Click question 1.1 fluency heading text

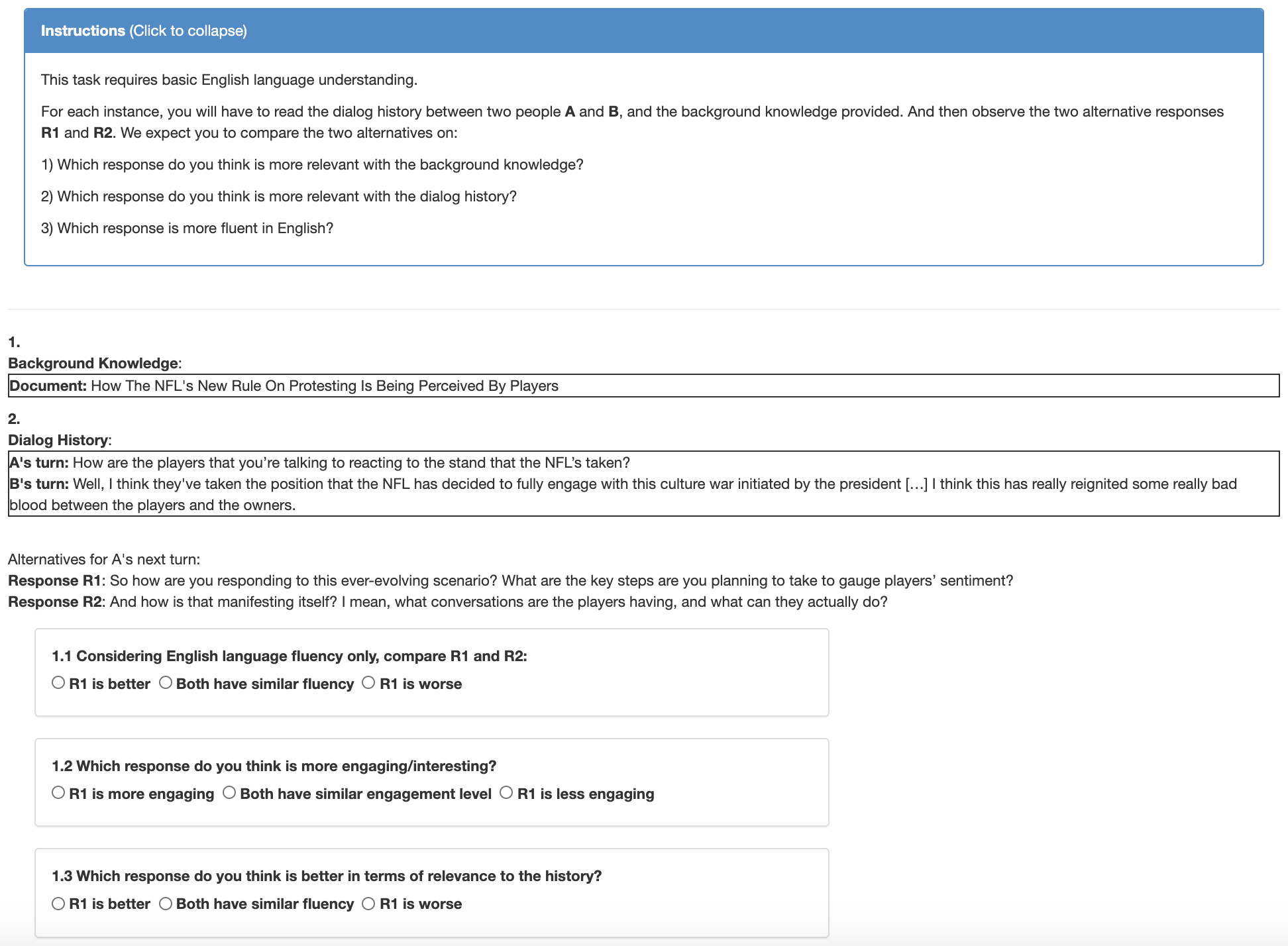[290, 656]
